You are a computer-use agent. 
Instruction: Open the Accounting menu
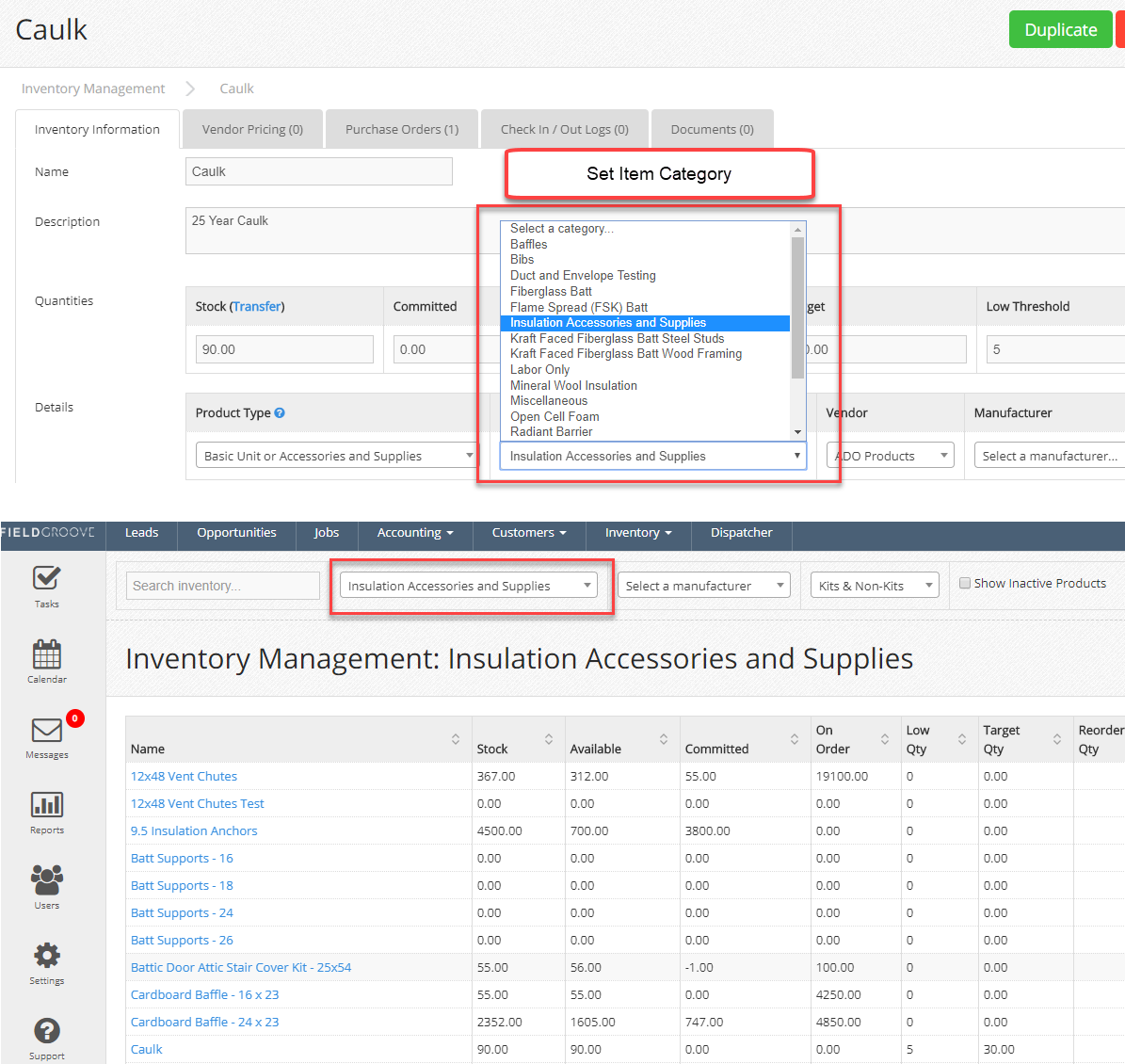[414, 533]
